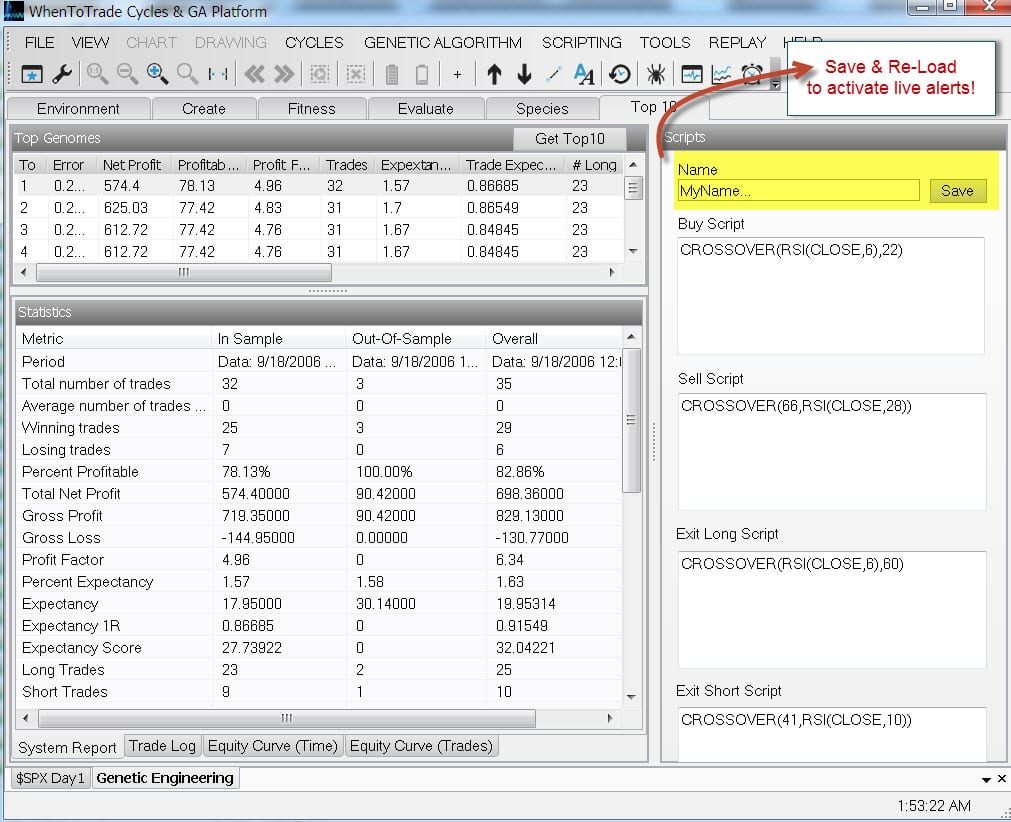This screenshot has width=1011, height=822.
Task: Click Statistics vertical scrollbar thumb
Action: (631, 420)
